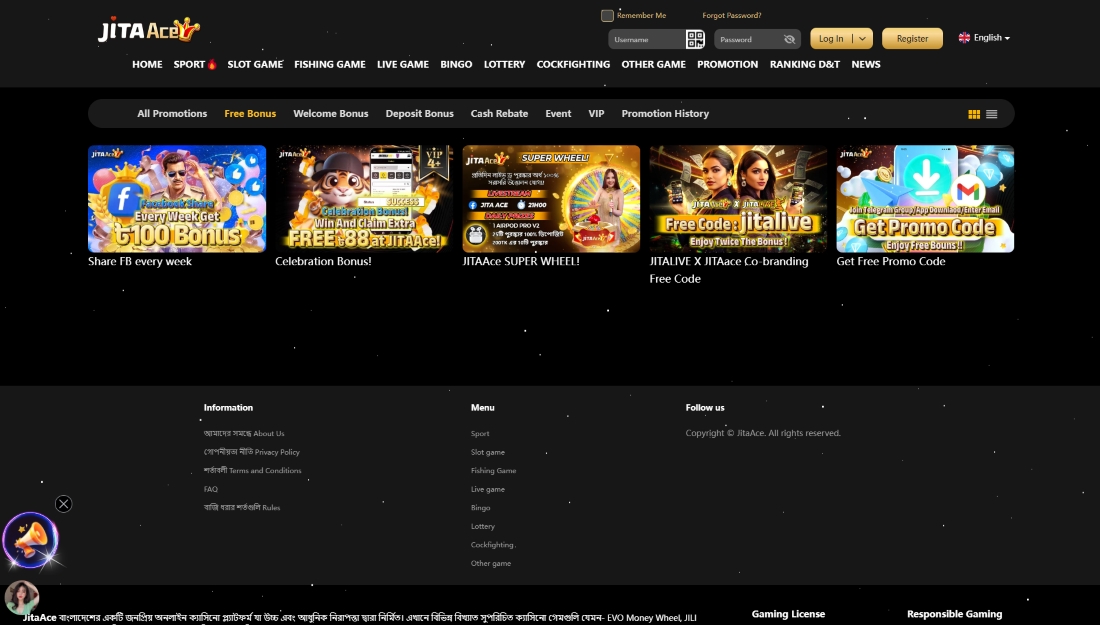Select the Deposit Bonus tab
This screenshot has height=625, width=1100.
[420, 114]
